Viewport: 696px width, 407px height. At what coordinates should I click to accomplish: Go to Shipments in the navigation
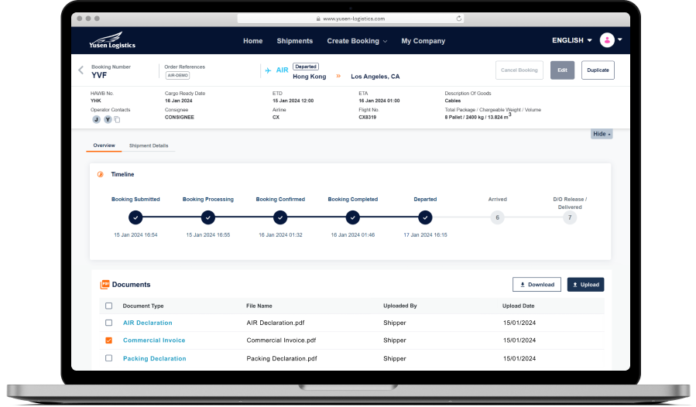pyautogui.click(x=294, y=41)
